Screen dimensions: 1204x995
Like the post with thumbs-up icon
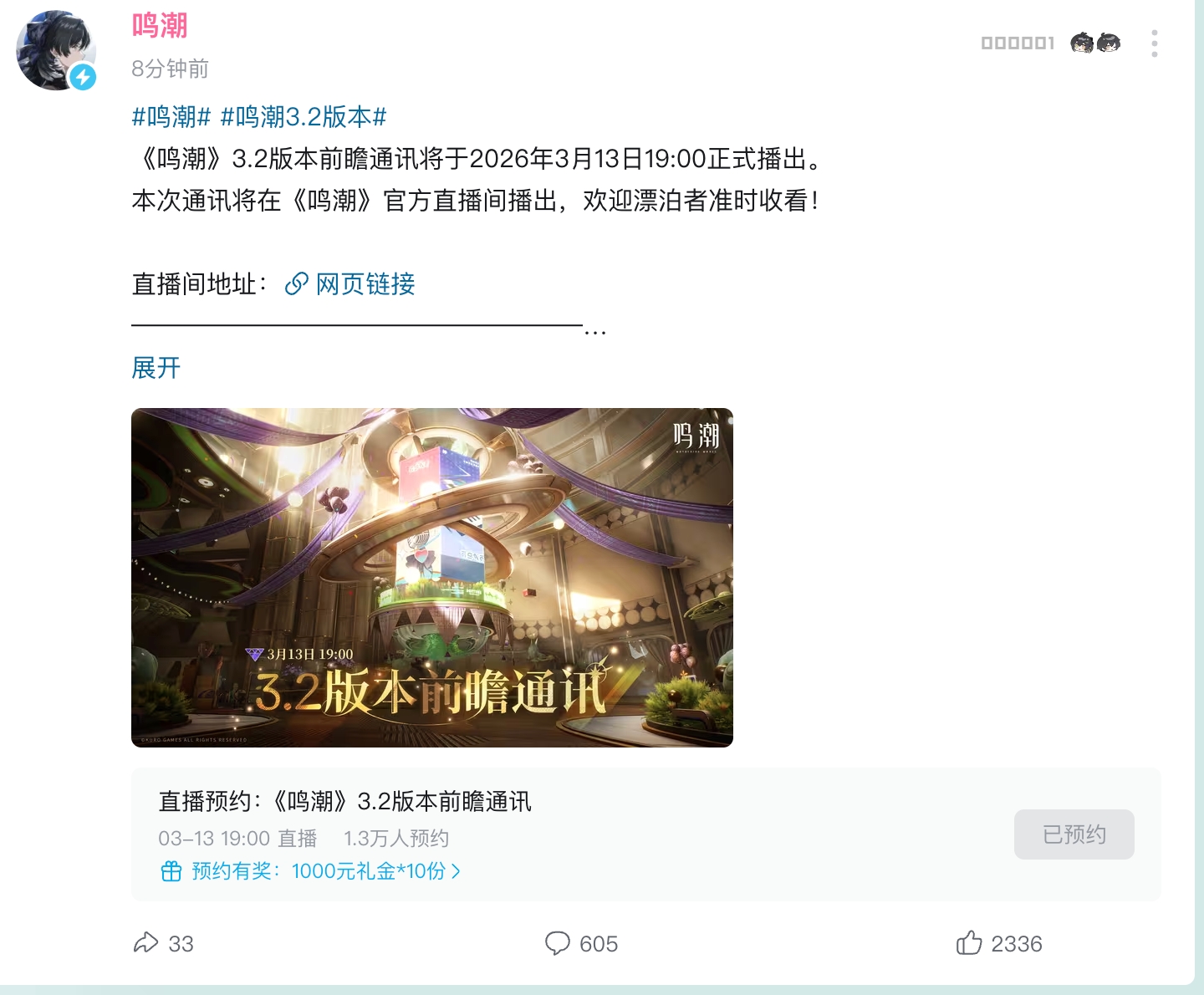969,942
